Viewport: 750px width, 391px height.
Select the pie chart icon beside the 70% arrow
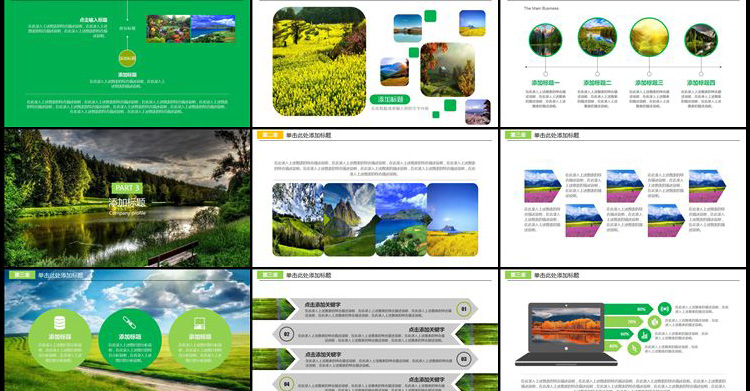(x=654, y=322)
